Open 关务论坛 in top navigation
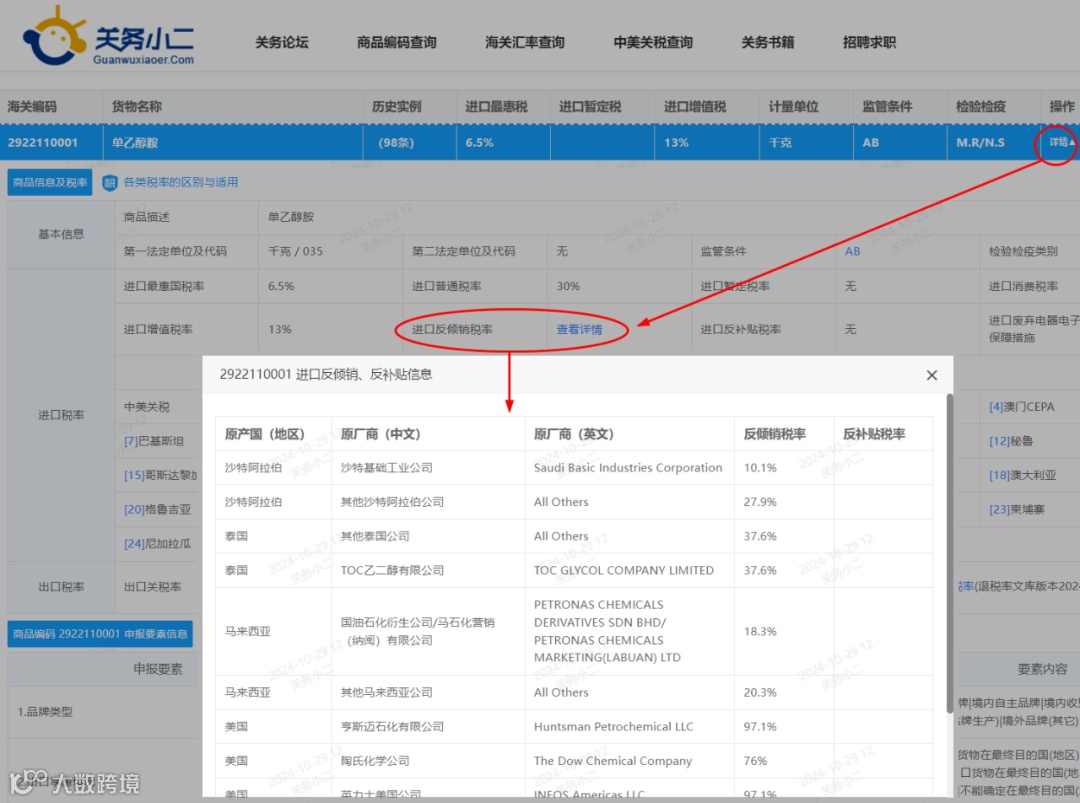 pos(282,43)
